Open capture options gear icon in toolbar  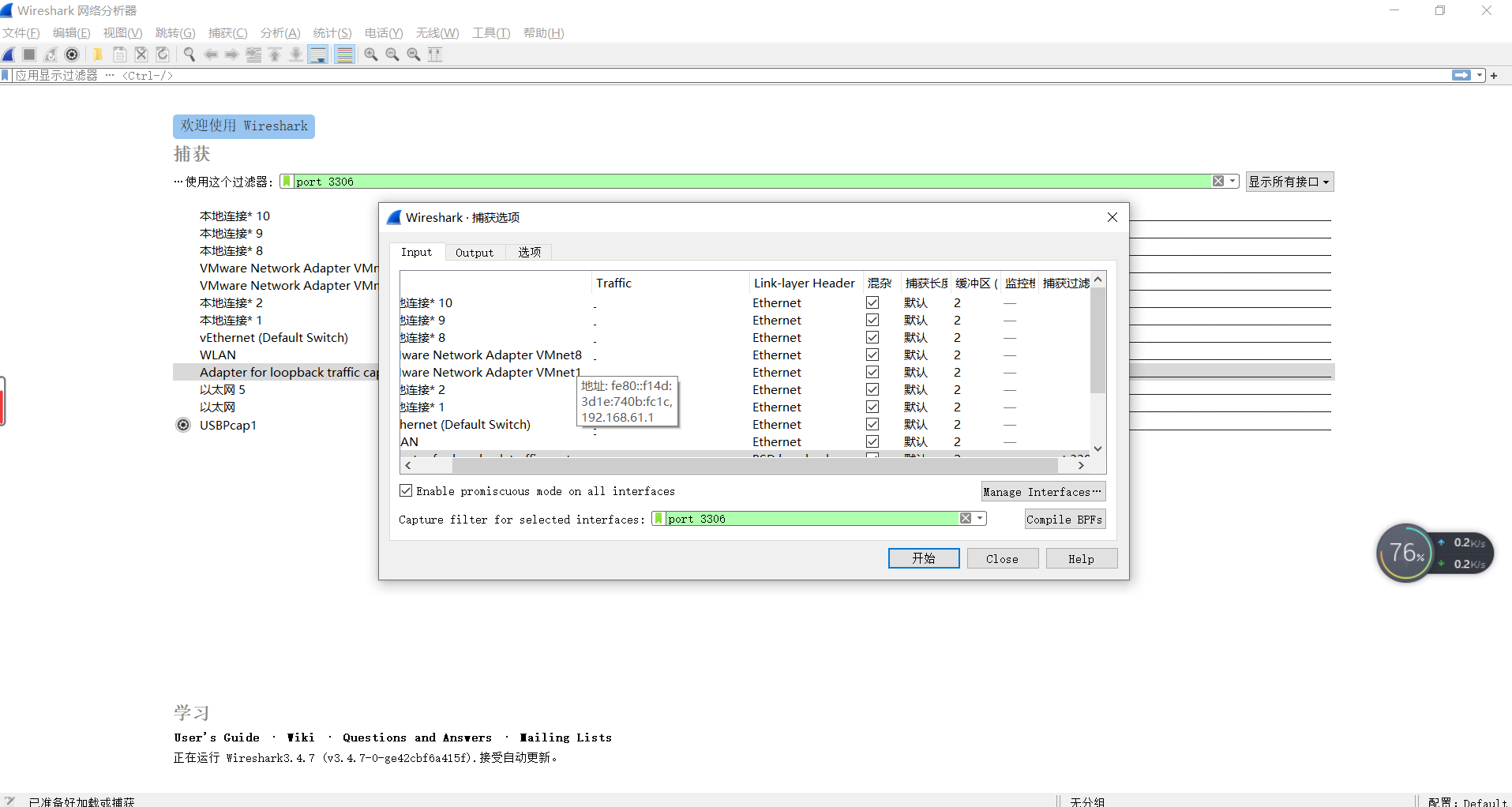pos(72,54)
